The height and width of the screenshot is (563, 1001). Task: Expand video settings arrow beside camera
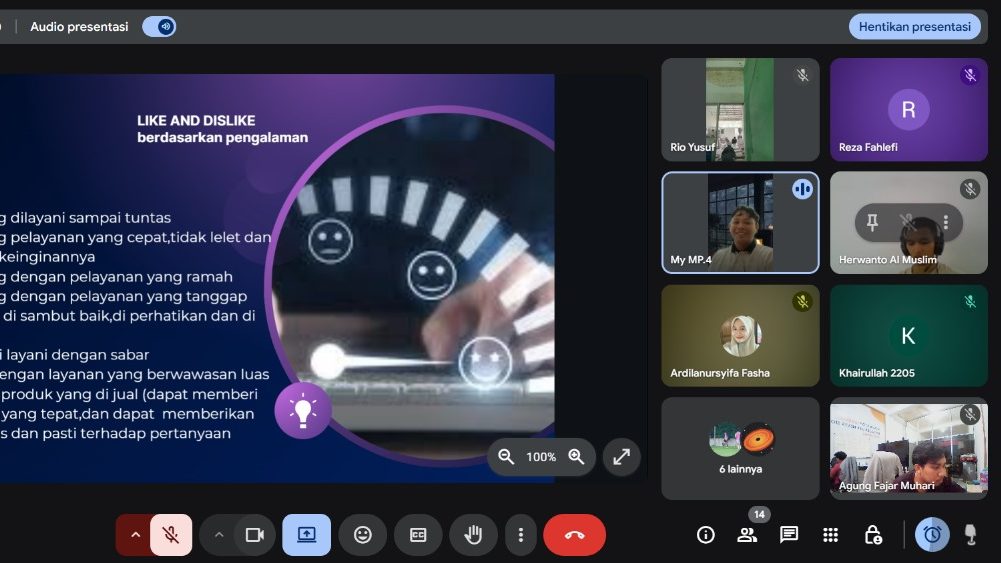pyautogui.click(x=218, y=535)
